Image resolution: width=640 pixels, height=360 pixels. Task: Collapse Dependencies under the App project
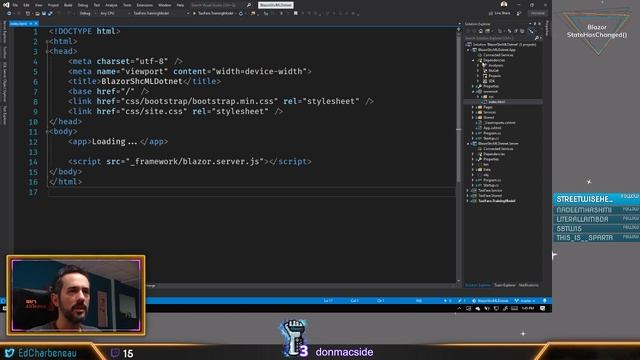coord(473,60)
